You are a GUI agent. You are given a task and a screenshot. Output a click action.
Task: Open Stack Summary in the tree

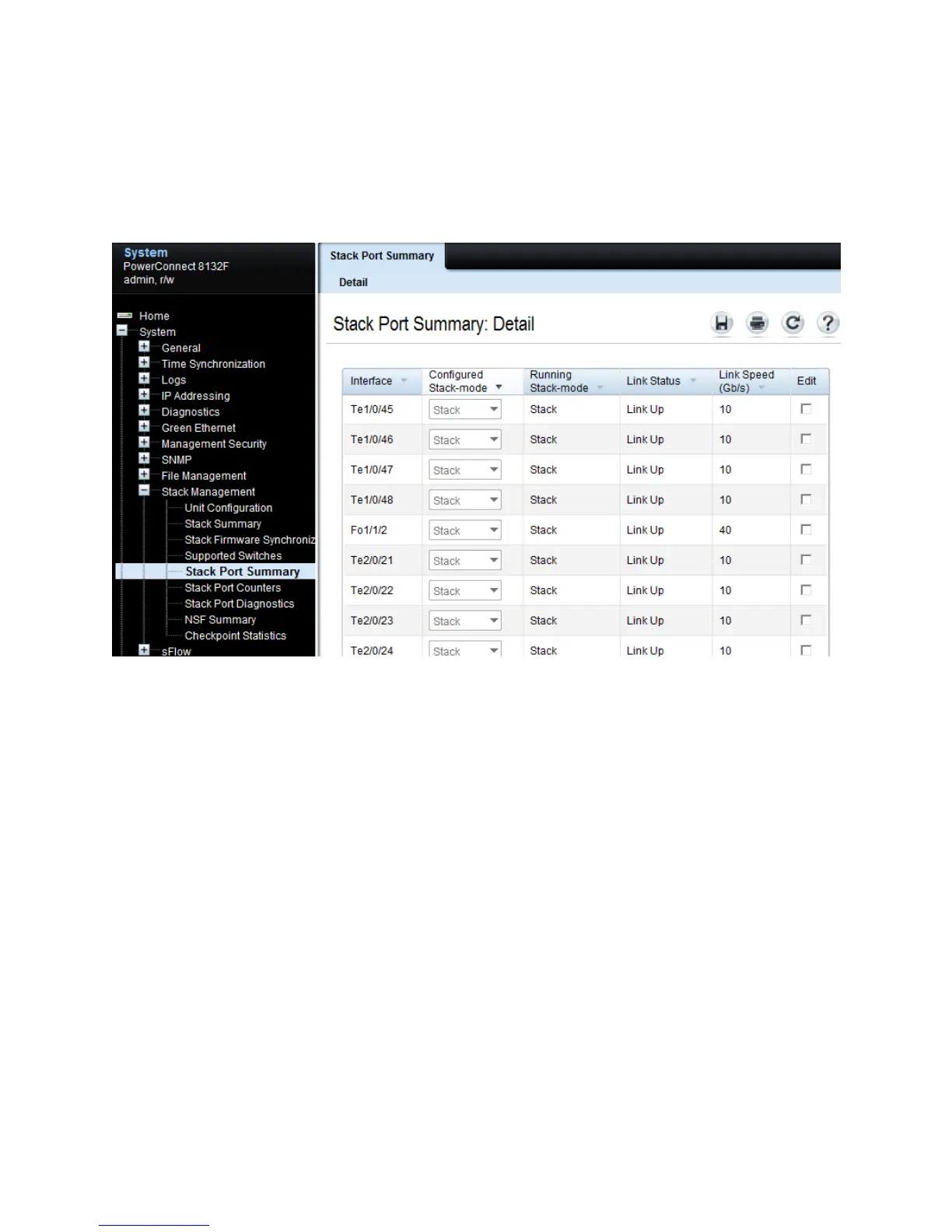(222, 523)
